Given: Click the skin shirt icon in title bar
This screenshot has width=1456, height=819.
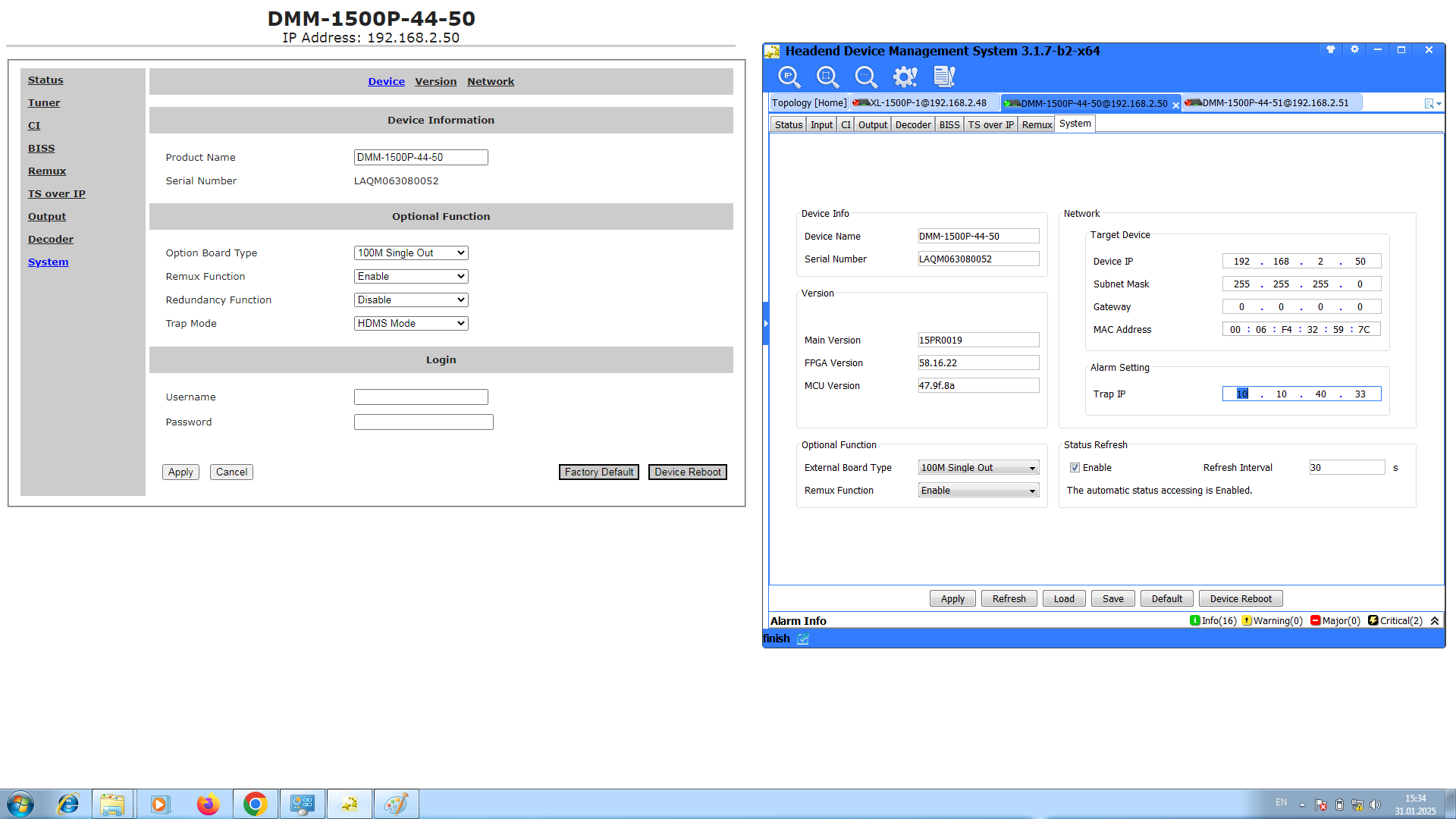Looking at the screenshot, I should click(x=1330, y=50).
